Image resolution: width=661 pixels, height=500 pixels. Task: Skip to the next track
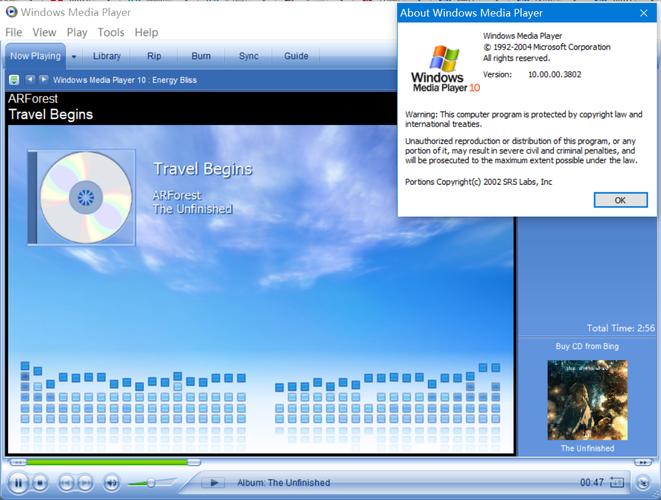87,483
